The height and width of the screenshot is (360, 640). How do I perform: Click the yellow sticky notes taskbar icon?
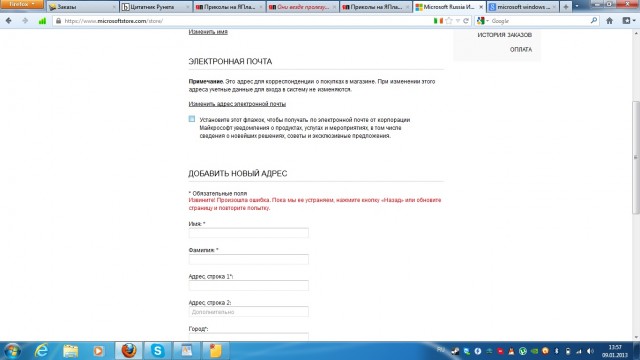(215, 351)
